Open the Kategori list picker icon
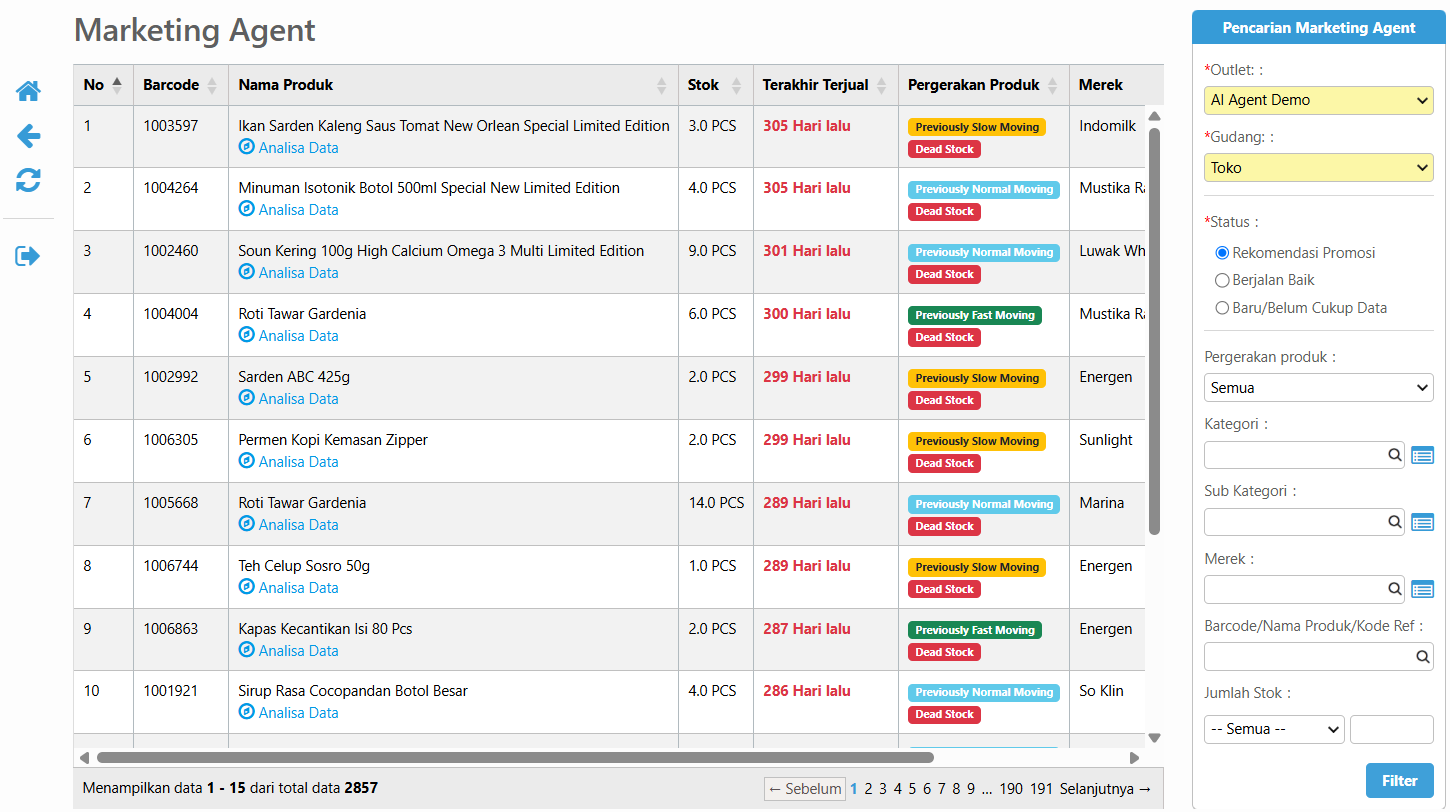 1422,456
